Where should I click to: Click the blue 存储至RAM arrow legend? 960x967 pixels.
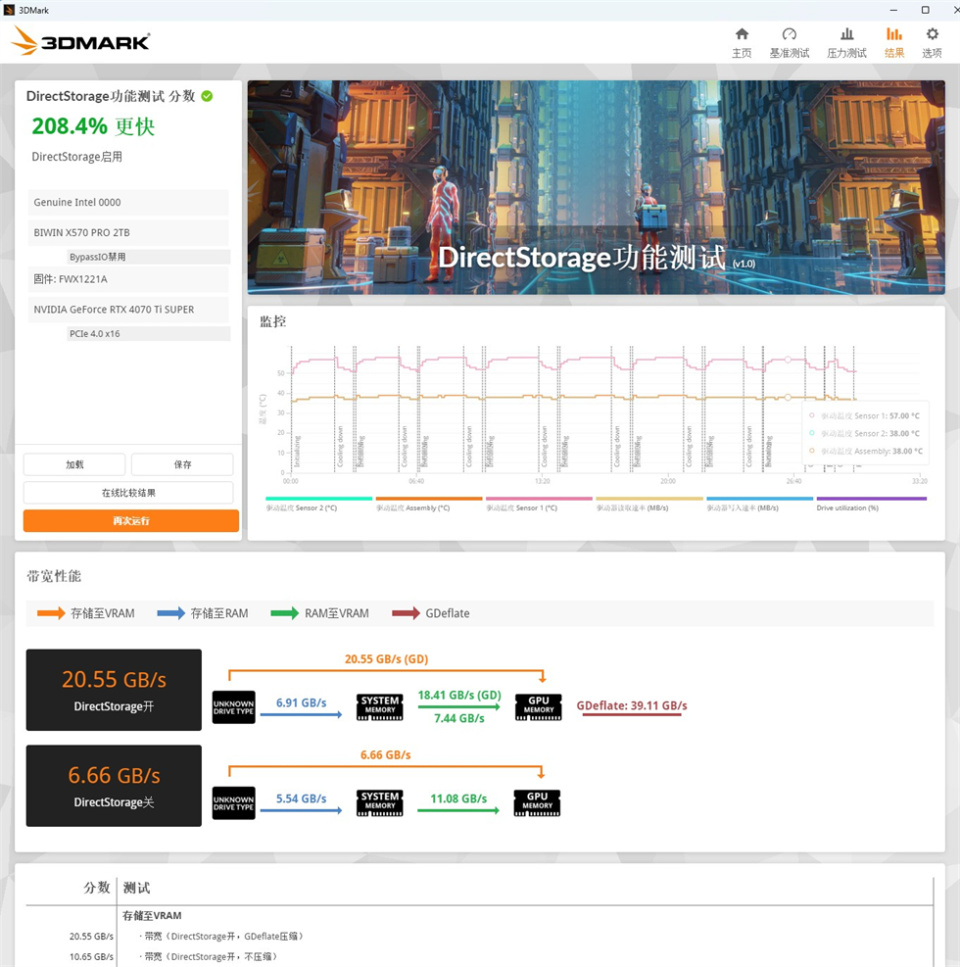point(203,613)
